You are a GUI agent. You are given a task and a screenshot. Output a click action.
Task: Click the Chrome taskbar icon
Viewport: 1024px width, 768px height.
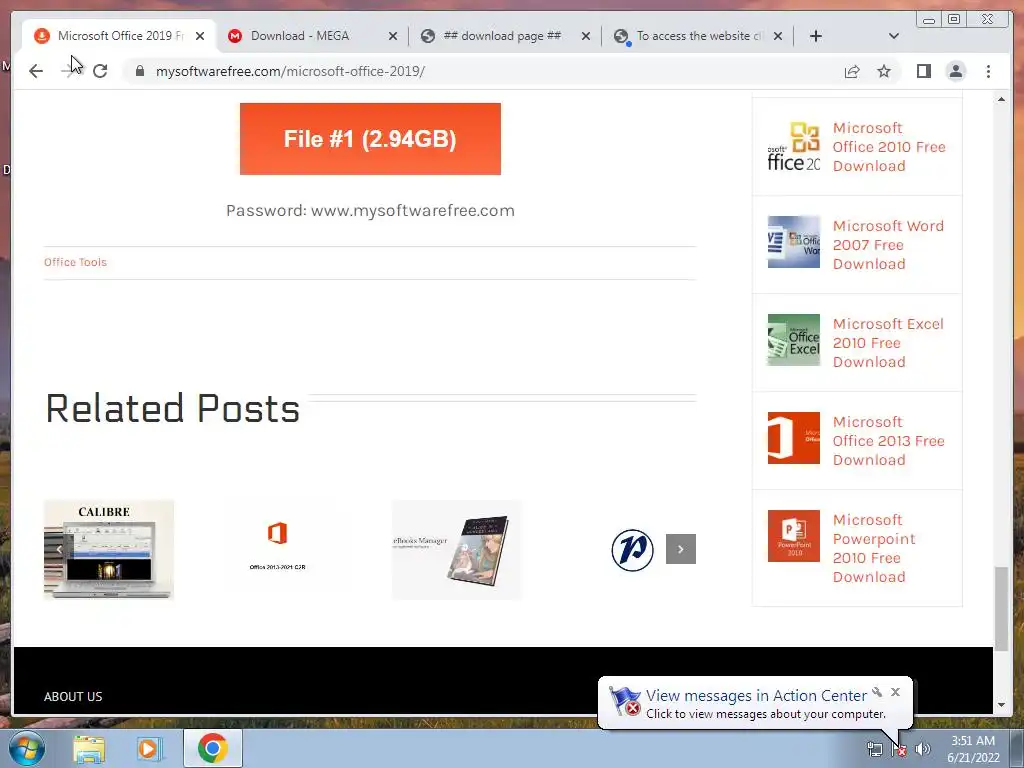click(x=213, y=748)
